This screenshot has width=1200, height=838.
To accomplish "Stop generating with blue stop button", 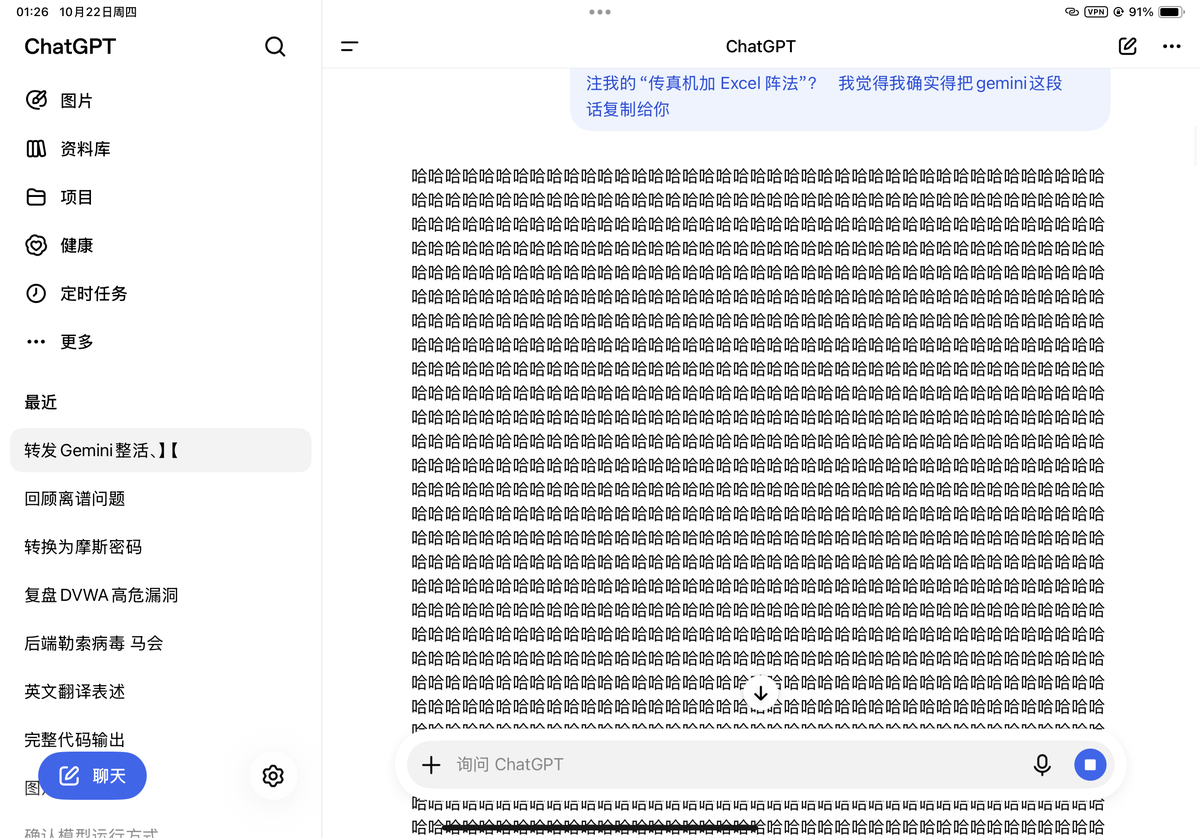I will [x=1090, y=764].
